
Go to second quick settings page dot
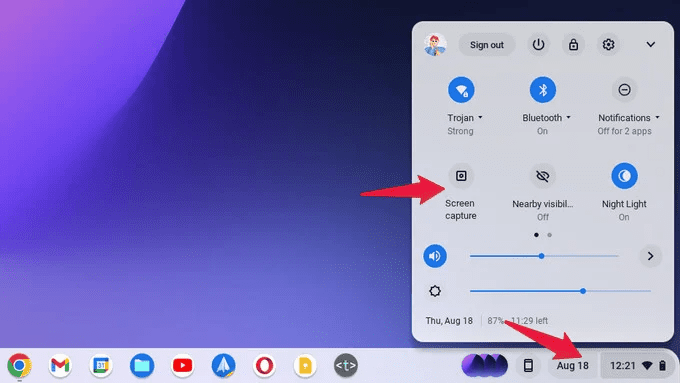(549, 235)
